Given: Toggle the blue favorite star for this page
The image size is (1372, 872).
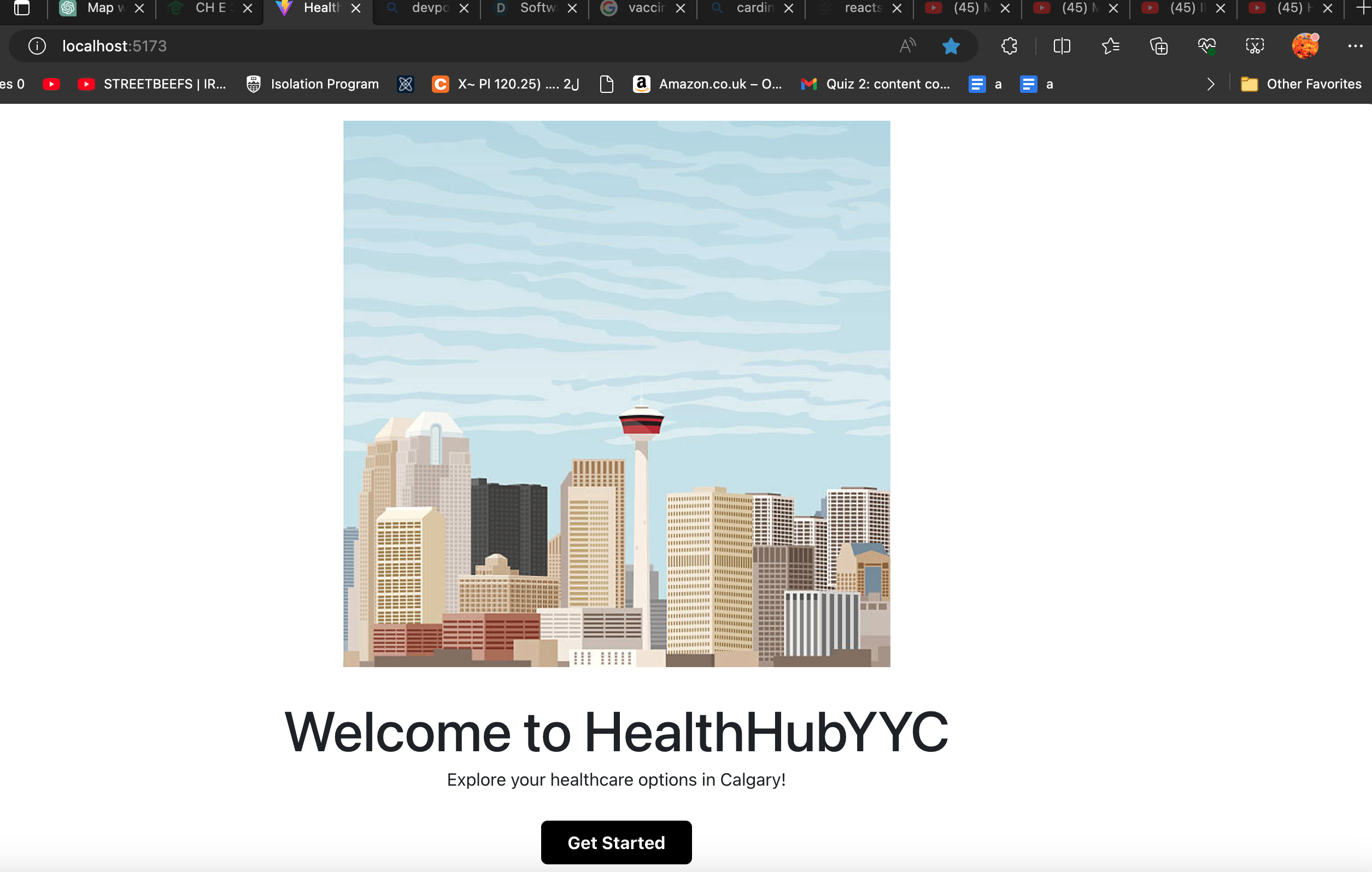Looking at the screenshot, I should pos(951,46).
